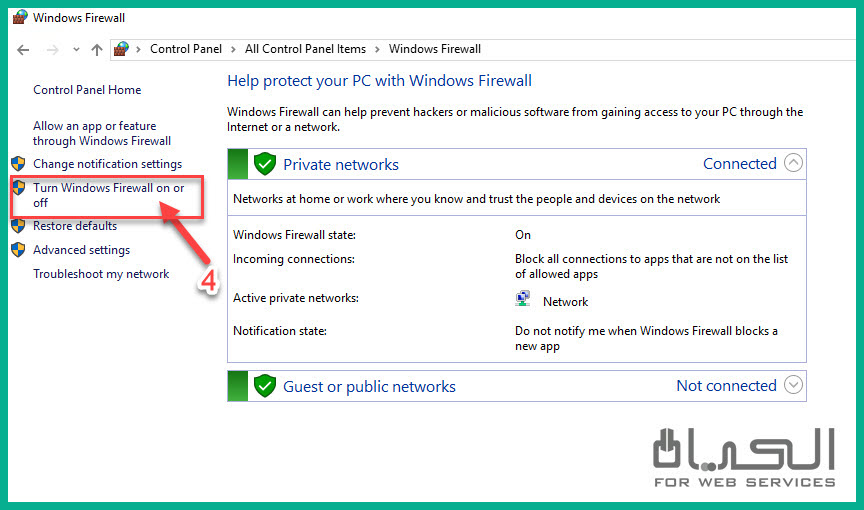Click the Up to parent folder arrow

tap(97, 49)
